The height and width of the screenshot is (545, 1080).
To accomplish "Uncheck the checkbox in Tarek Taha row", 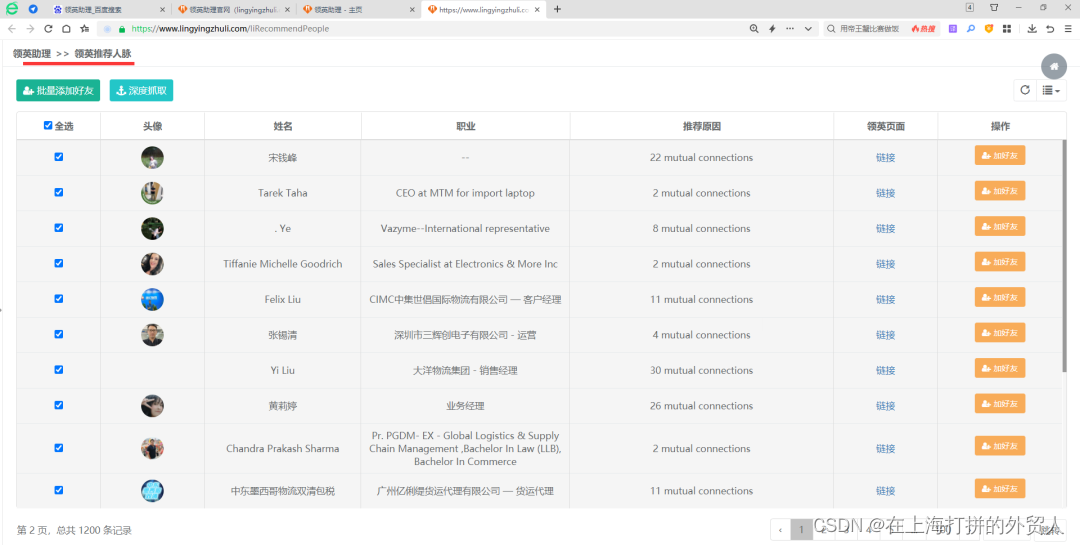I will click(x=59, y=192).
